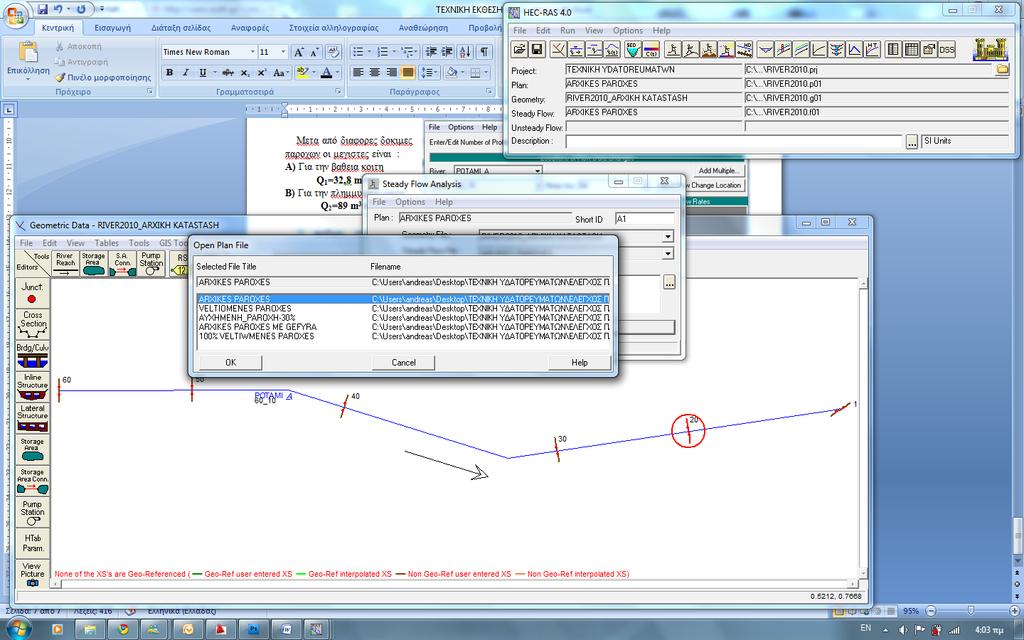Switch to Εισαγωγή ribbon tab
The height and width of the screenshot is (640, 1024).
pos(112,27)
